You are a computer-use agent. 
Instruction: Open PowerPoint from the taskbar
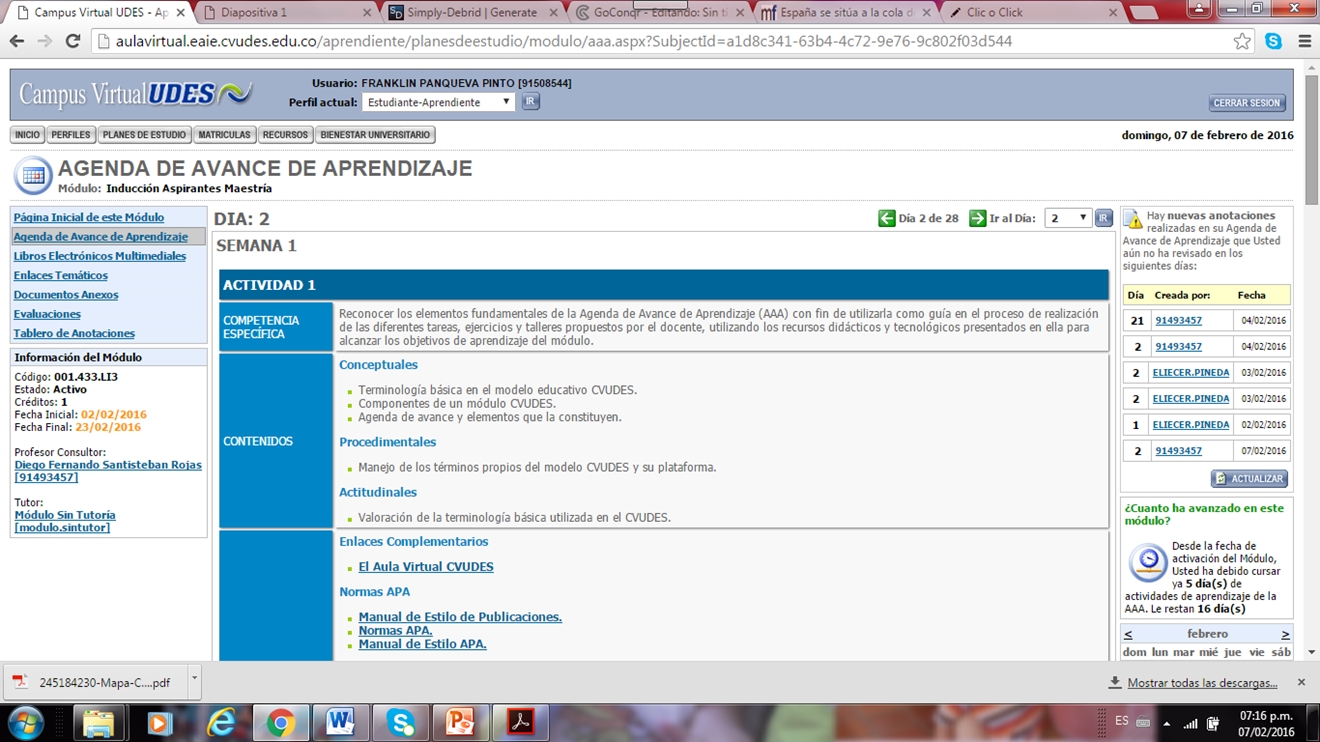pyautogui.click(x=460, y=722)
